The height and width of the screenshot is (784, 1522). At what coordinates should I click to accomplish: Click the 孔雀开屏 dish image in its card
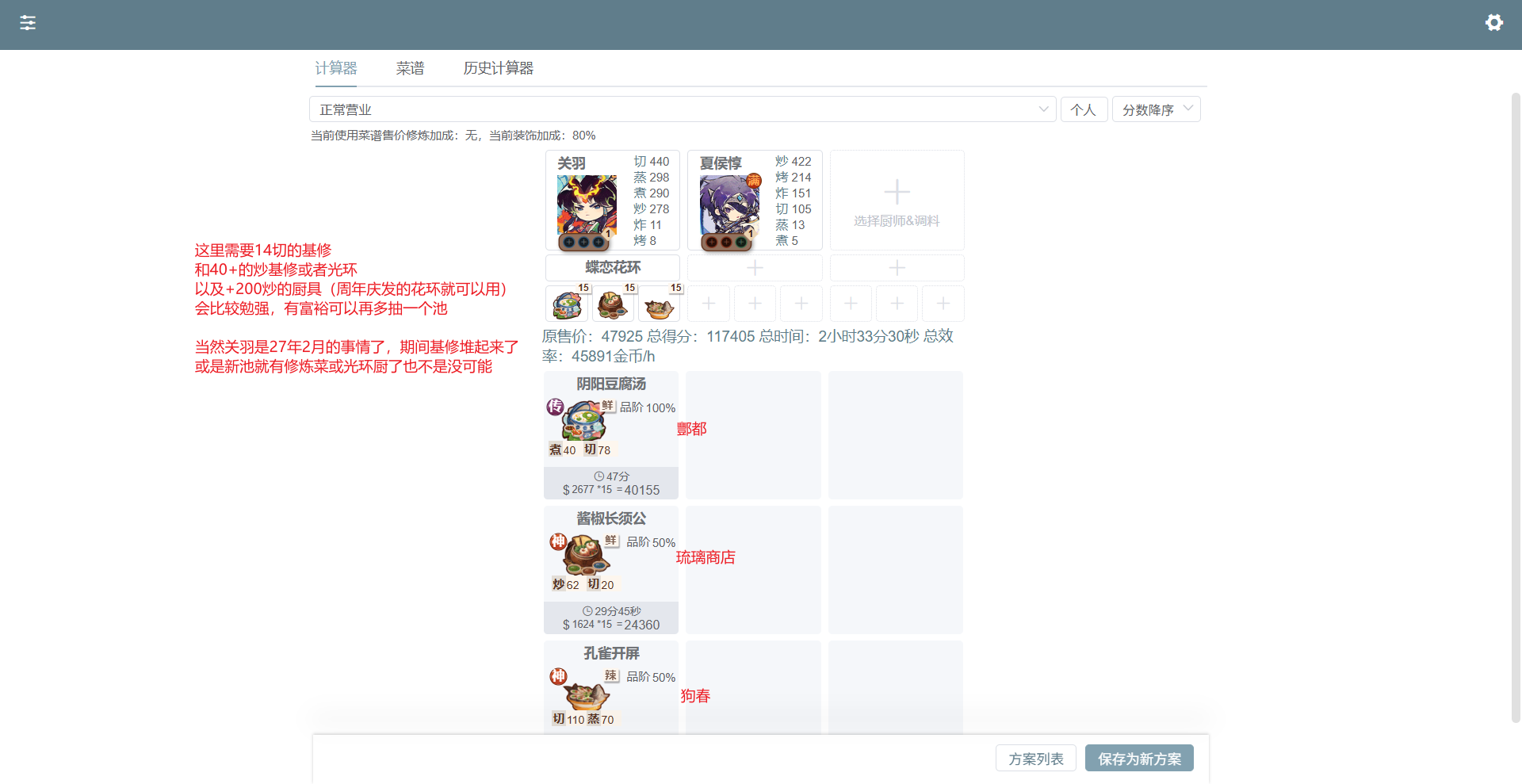tap(587, 695)
